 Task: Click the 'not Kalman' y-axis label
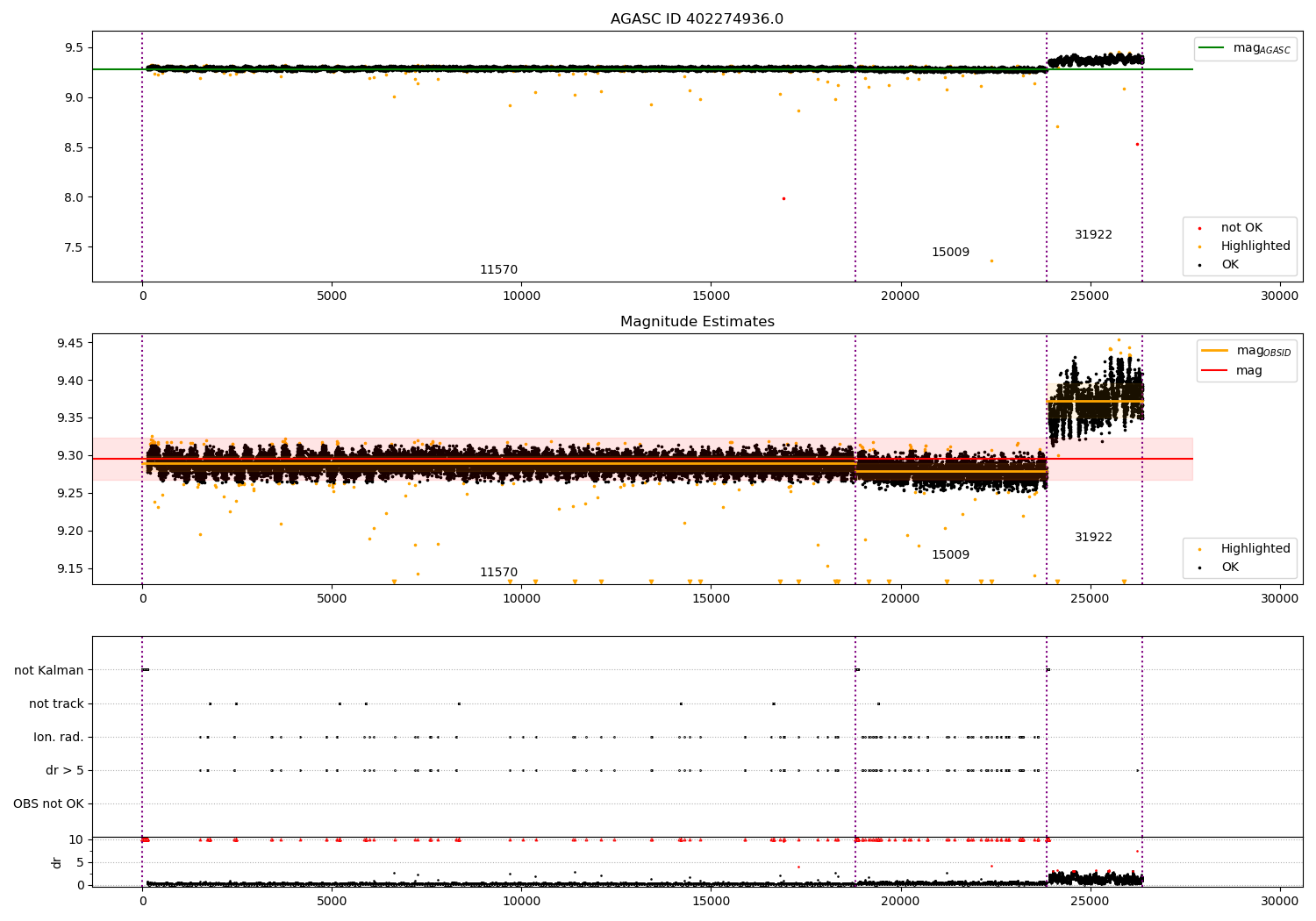pos(49,670)
